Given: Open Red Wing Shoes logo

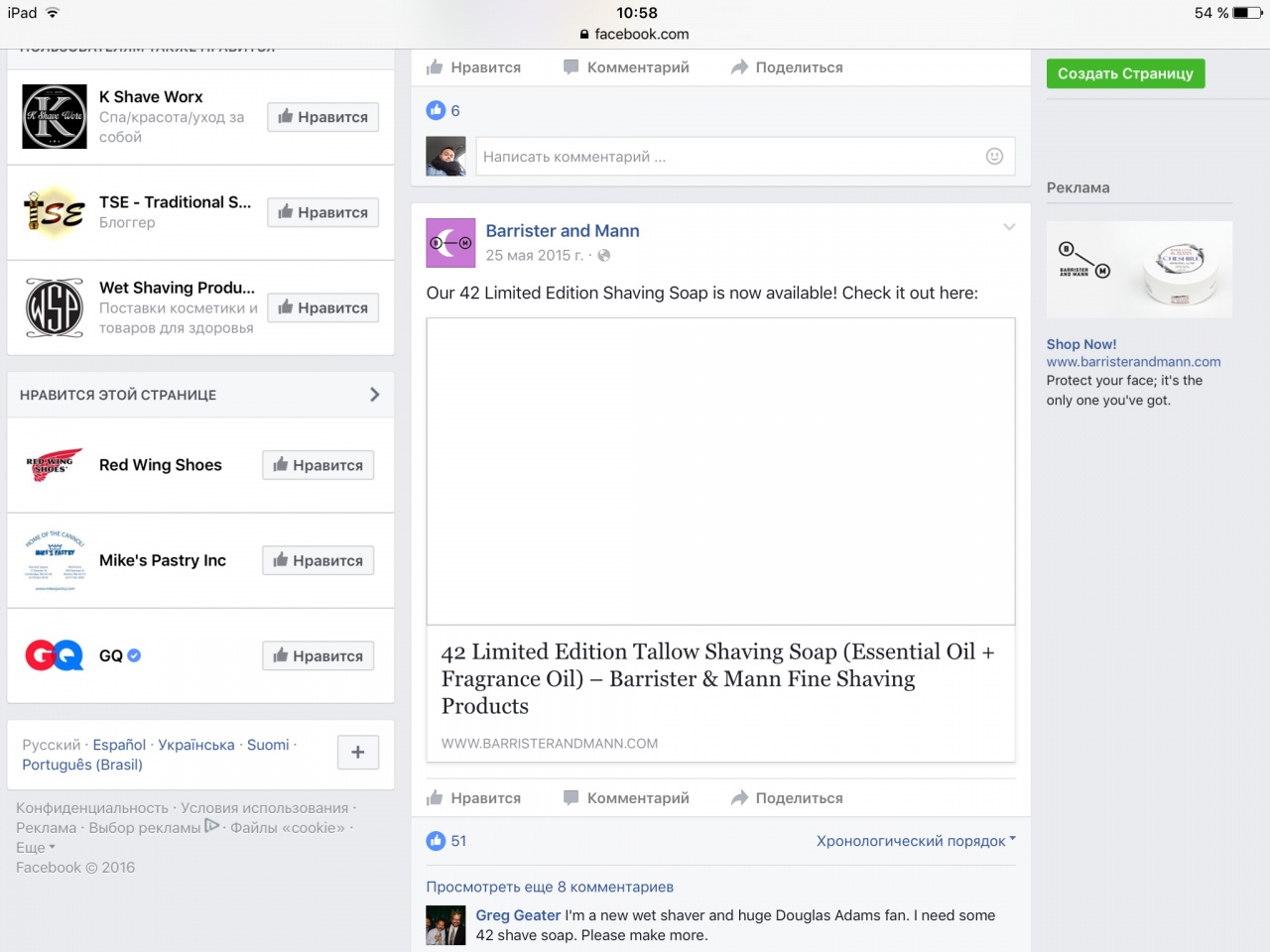Looking at the screenshot, I should (55, 465).
